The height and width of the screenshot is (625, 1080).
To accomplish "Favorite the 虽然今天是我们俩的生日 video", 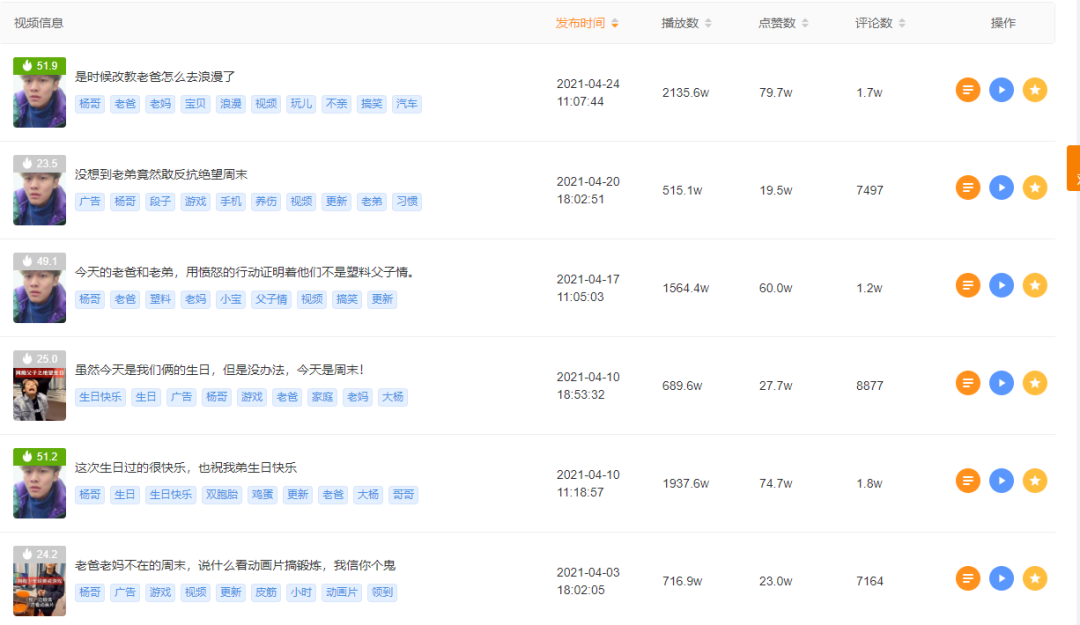I will tap(1034, 382).
